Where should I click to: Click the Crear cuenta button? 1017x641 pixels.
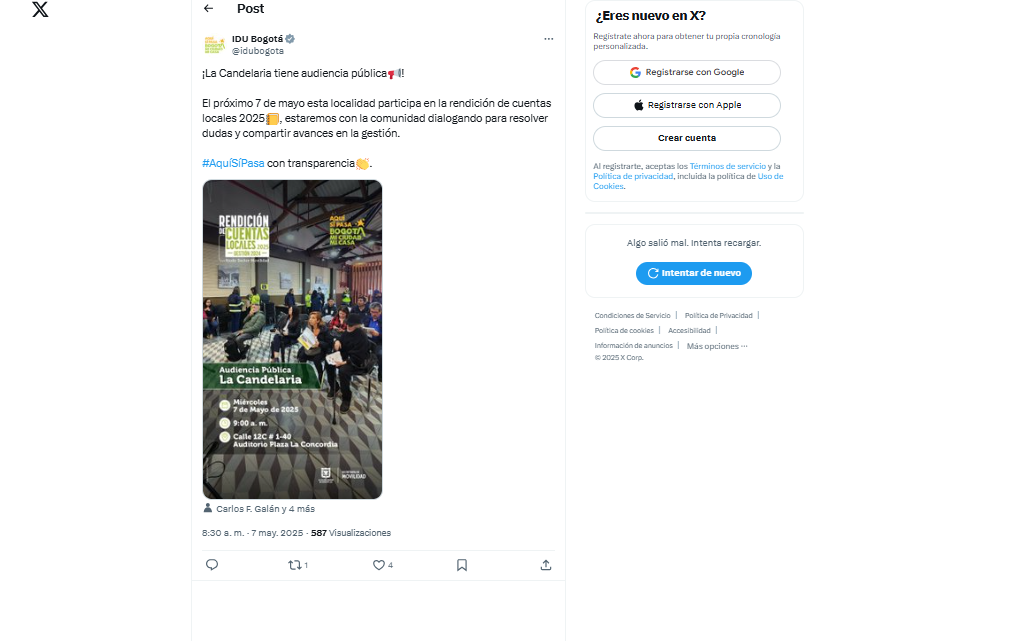[687, 138]
